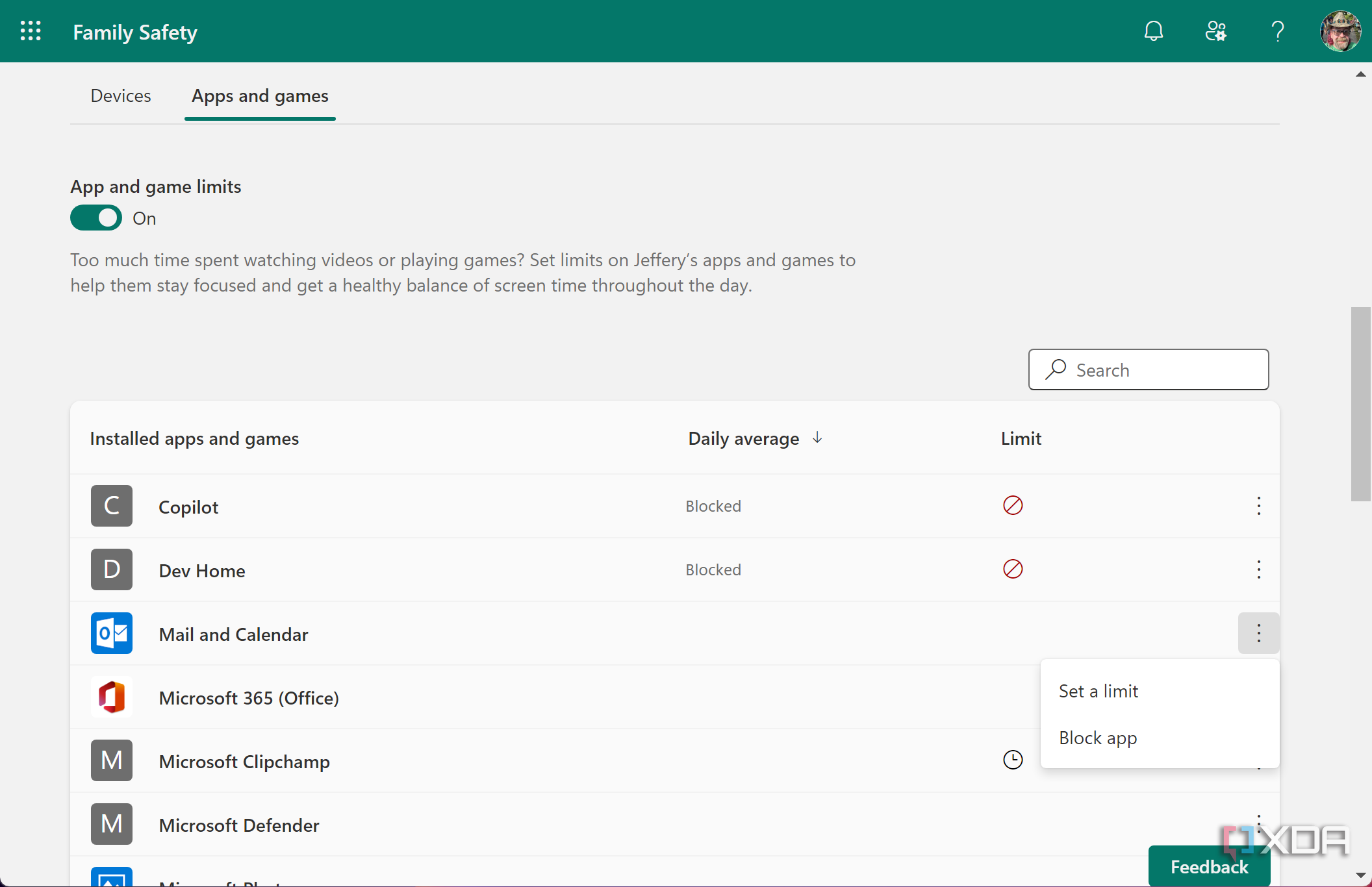Open family settings people icon
This screenshot has height=887, width=1372.
(x=1215, y=31)
